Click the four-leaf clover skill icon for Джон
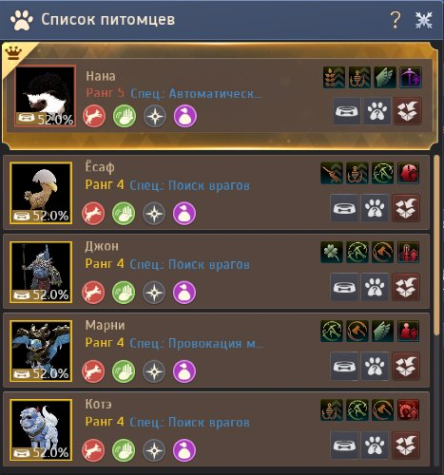Viewport: 444px width, 475px height. [332, 252]
